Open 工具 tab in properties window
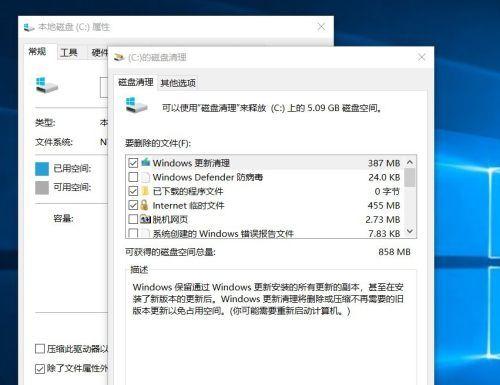This screenshot has width=500, height=385. tap(69, 53)
